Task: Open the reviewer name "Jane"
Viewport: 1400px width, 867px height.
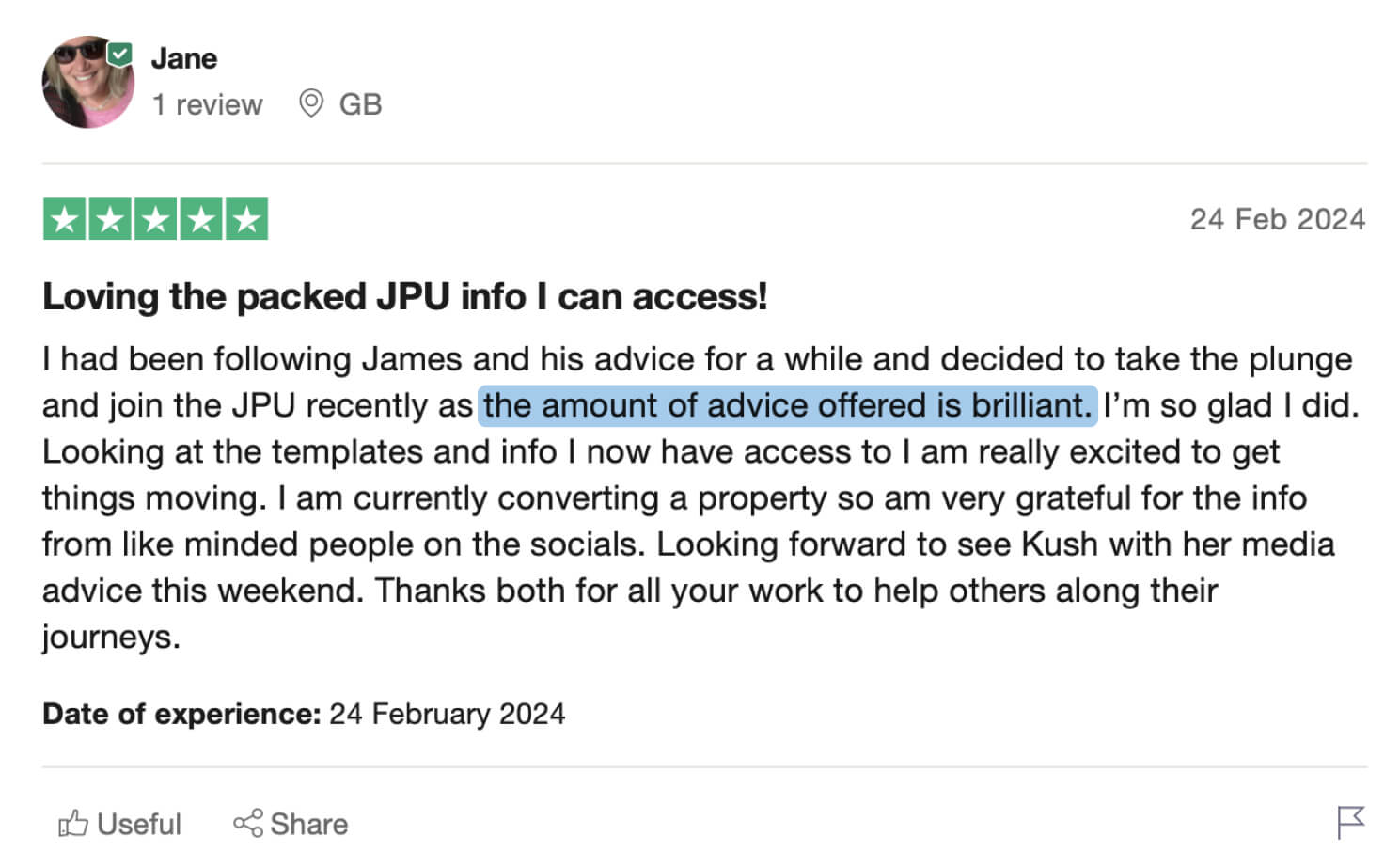Action: coord(183,58)
